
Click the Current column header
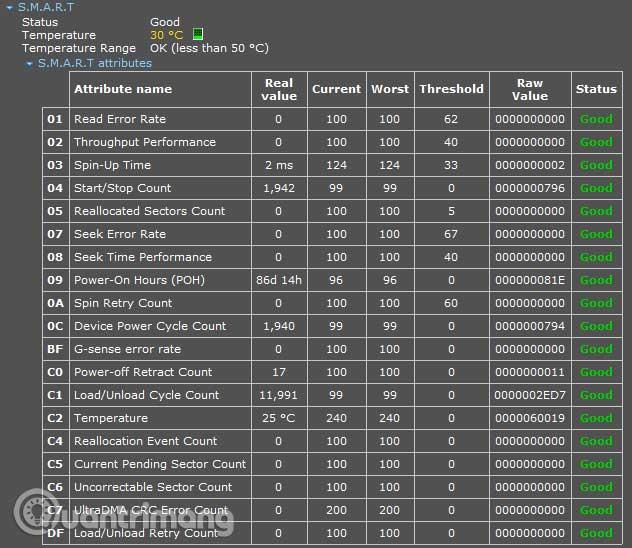337,89
